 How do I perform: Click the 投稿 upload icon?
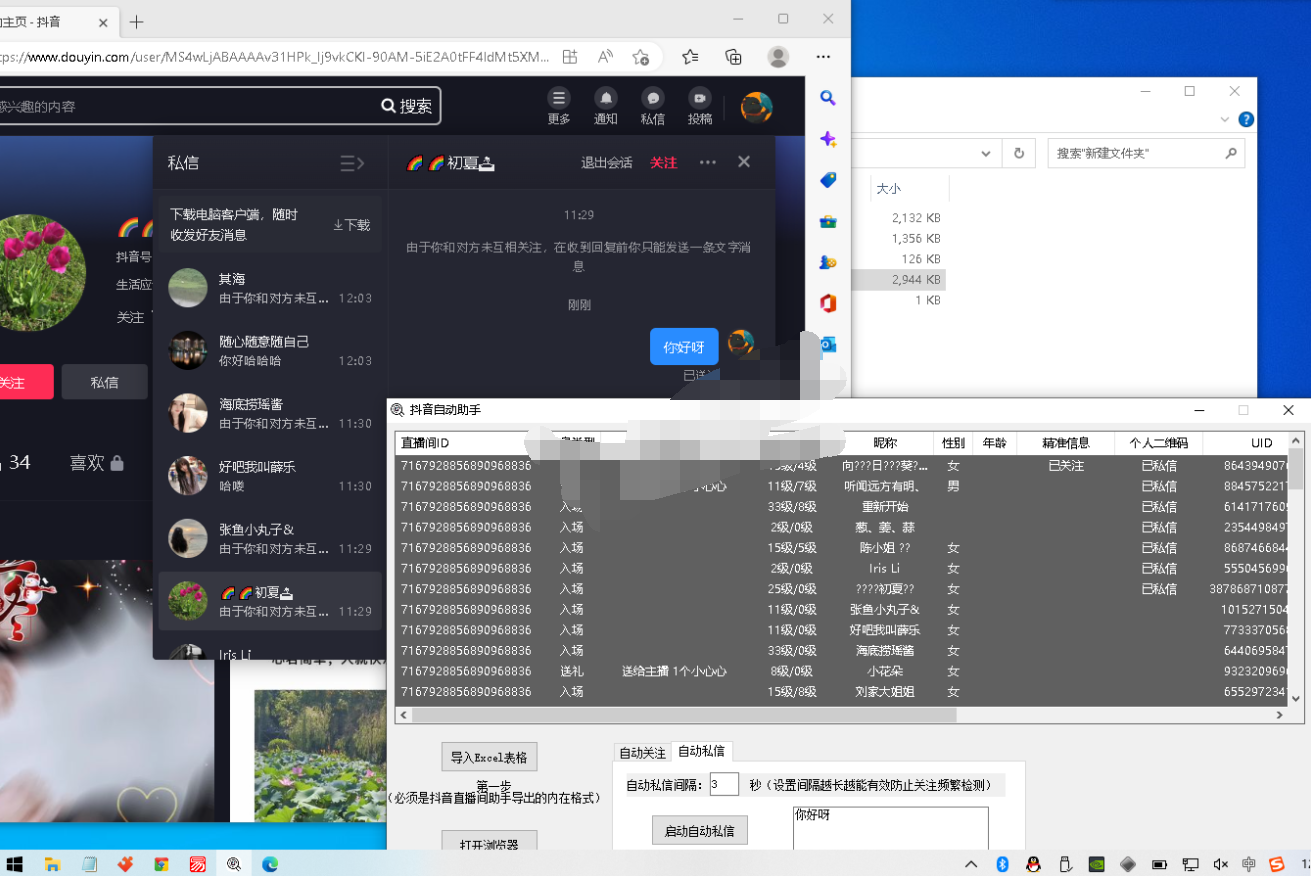700,99
